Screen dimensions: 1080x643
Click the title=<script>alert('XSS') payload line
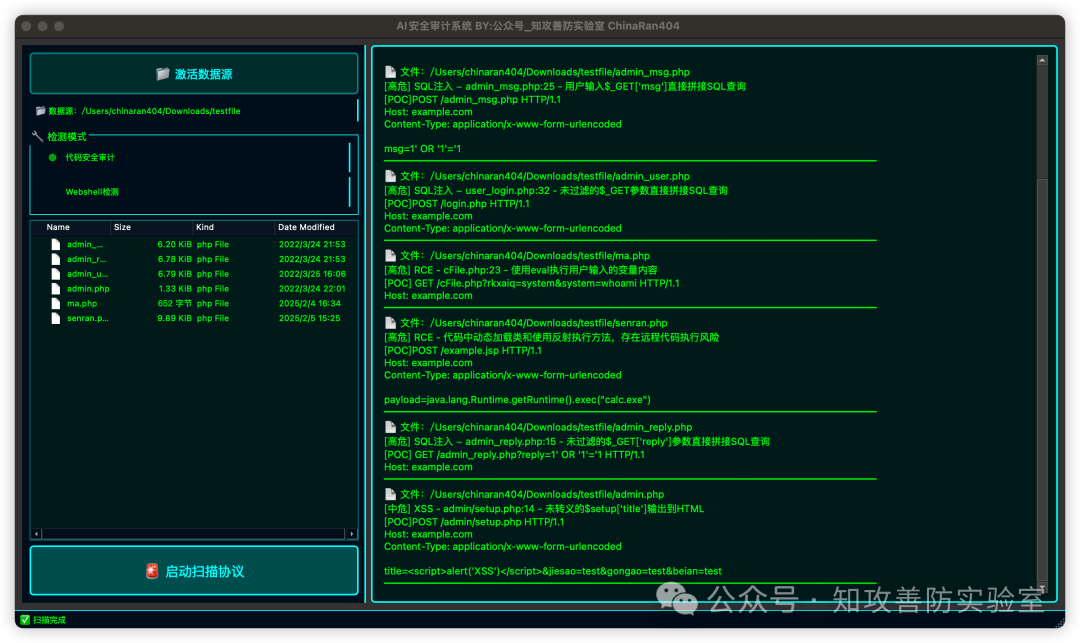click(553, 571)
